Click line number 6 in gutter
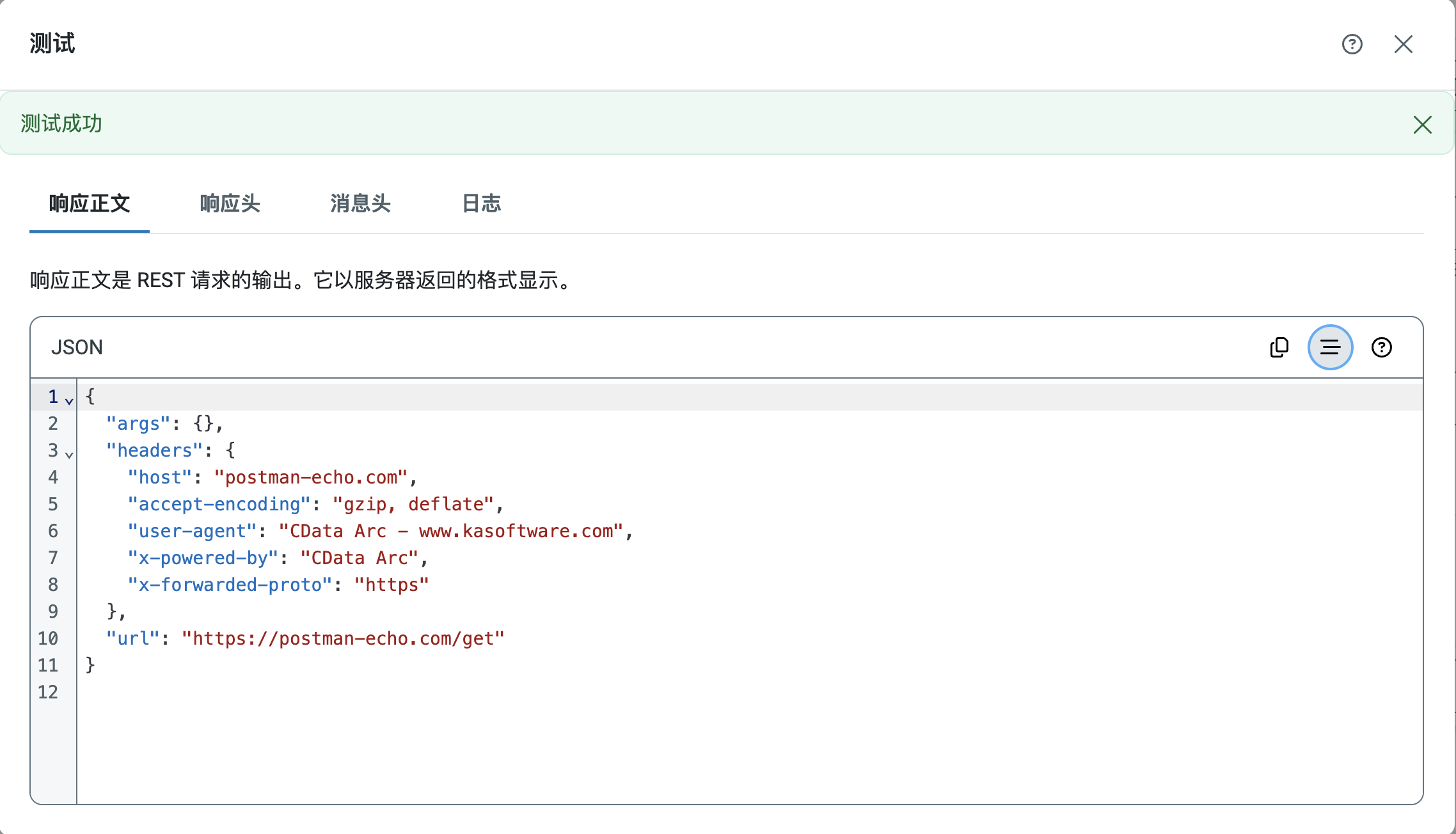 click(52, 531)
